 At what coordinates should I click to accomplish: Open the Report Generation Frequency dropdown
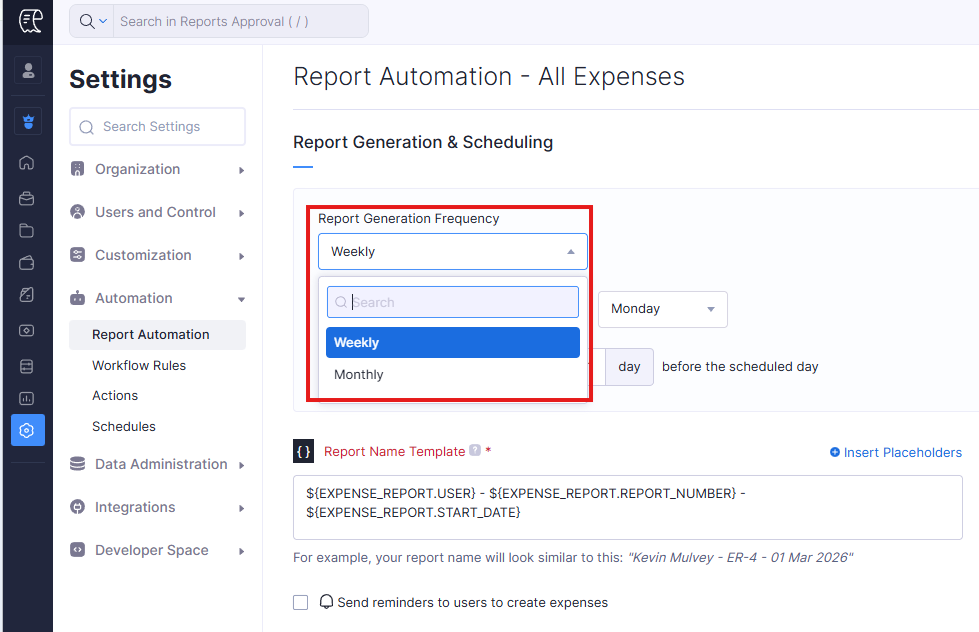(452, 252)
